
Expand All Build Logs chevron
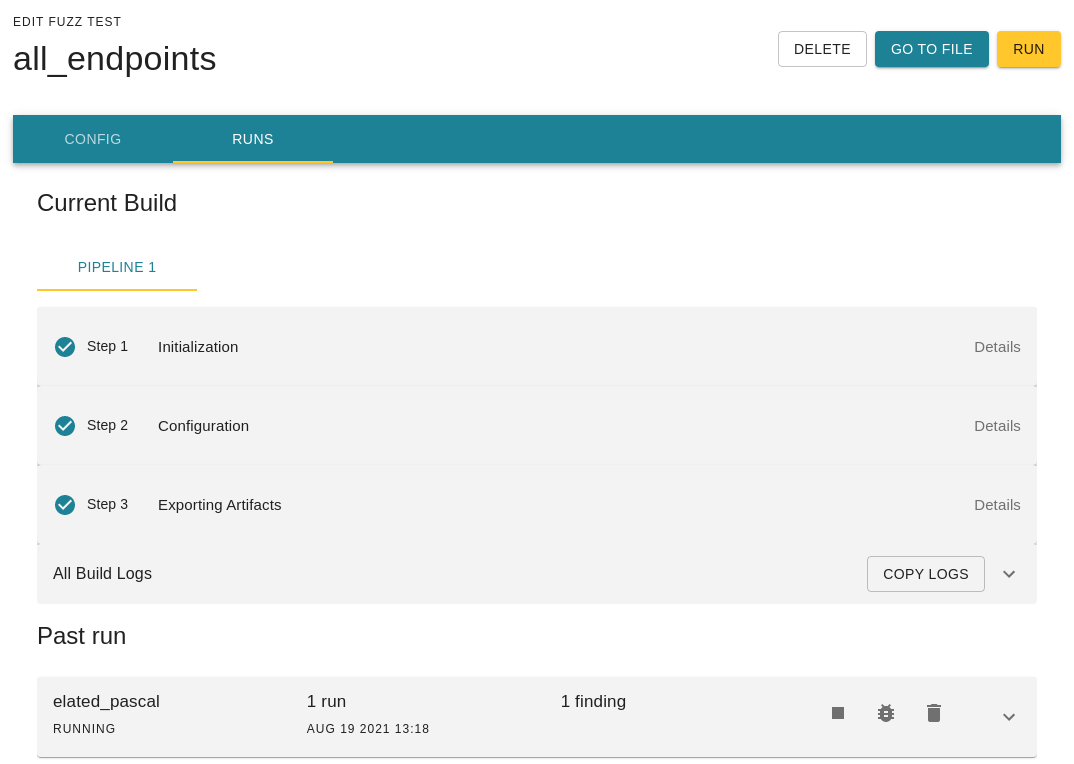(1009, 574)
